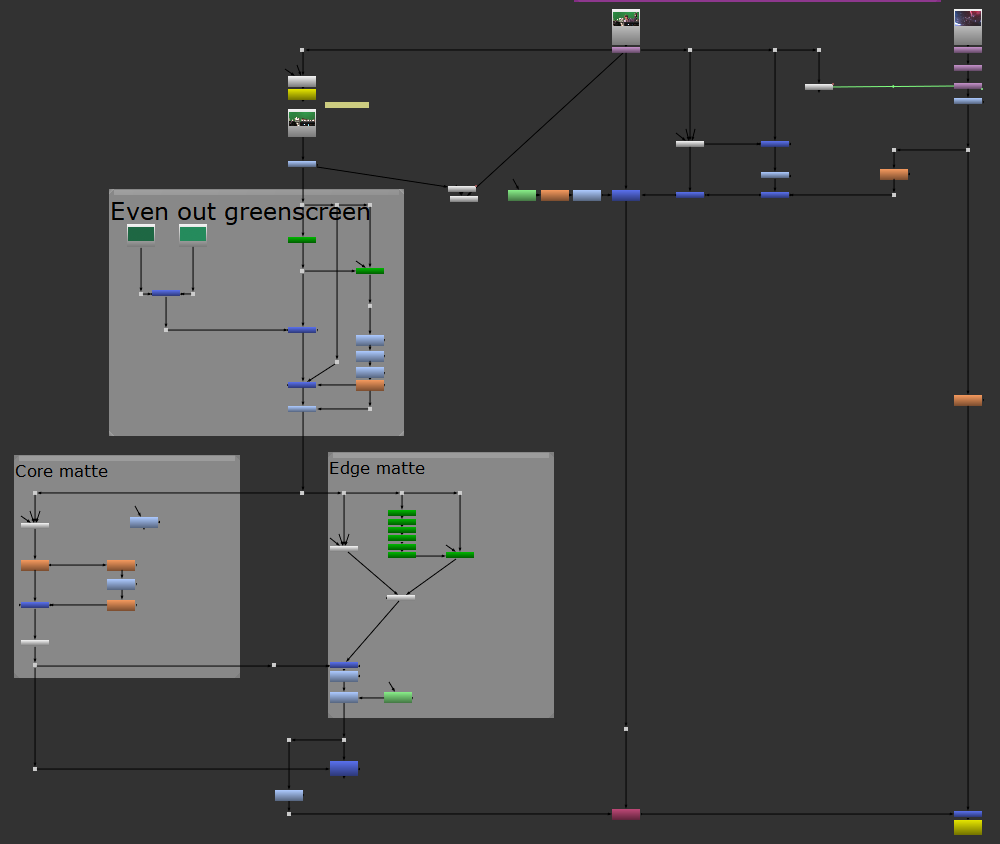Select the stacked dark green nodes in Edge matte
Viewport: 1000px width, 844px height.
[402, 533]
